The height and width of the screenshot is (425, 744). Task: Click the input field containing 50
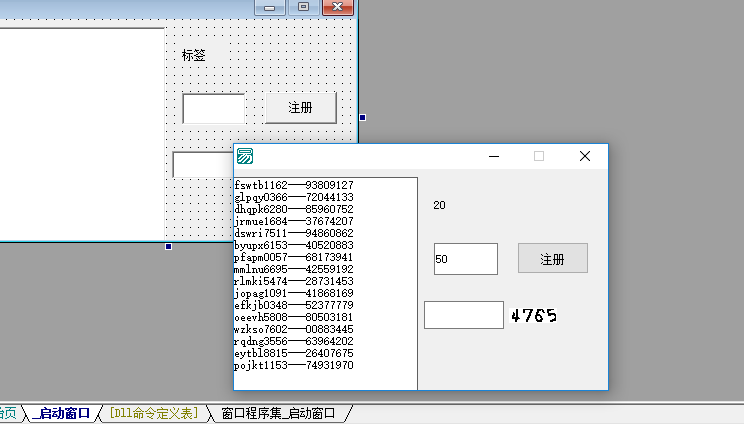coord(465,259)
